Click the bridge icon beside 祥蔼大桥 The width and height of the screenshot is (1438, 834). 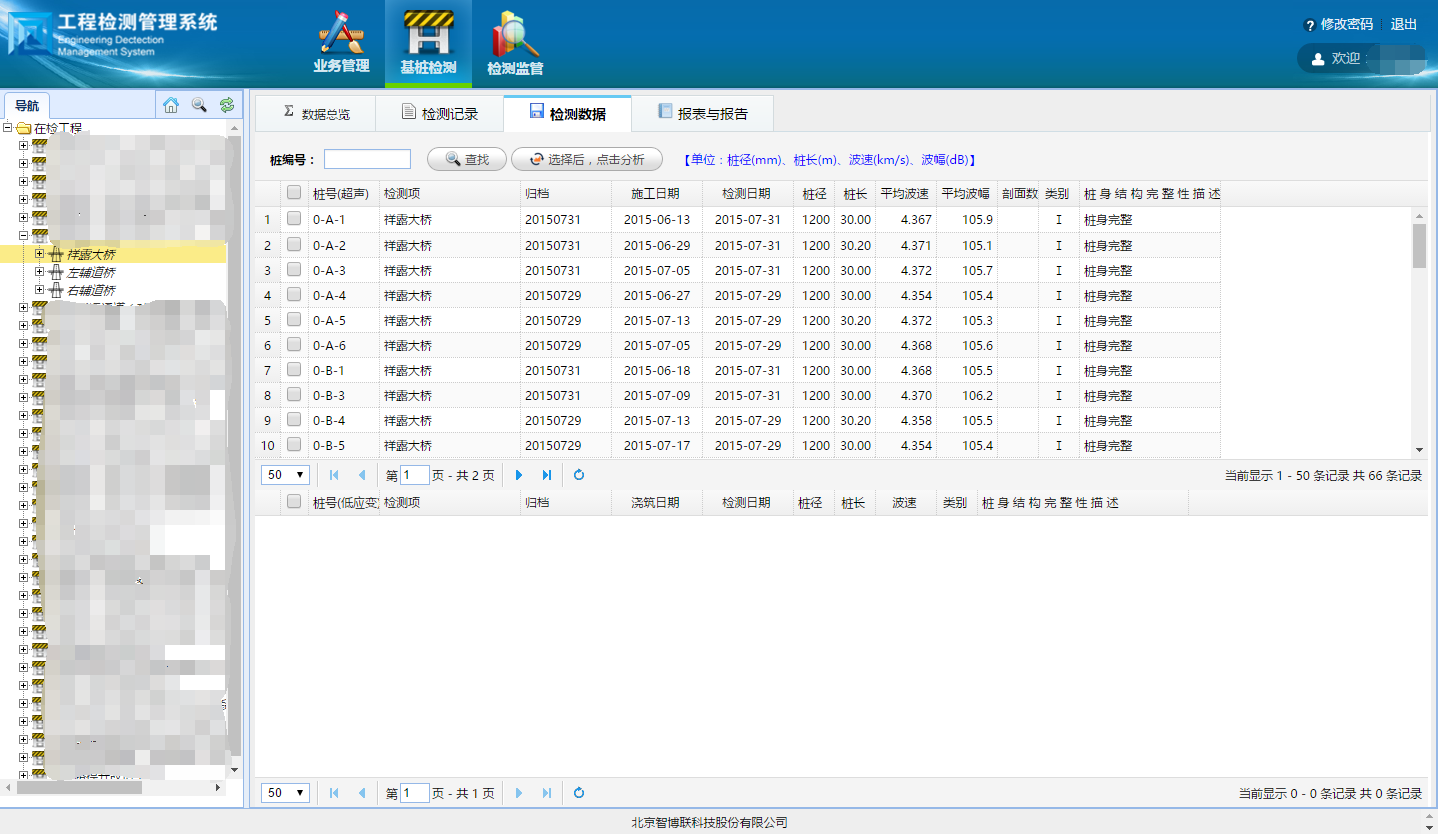tap(56, 255)
